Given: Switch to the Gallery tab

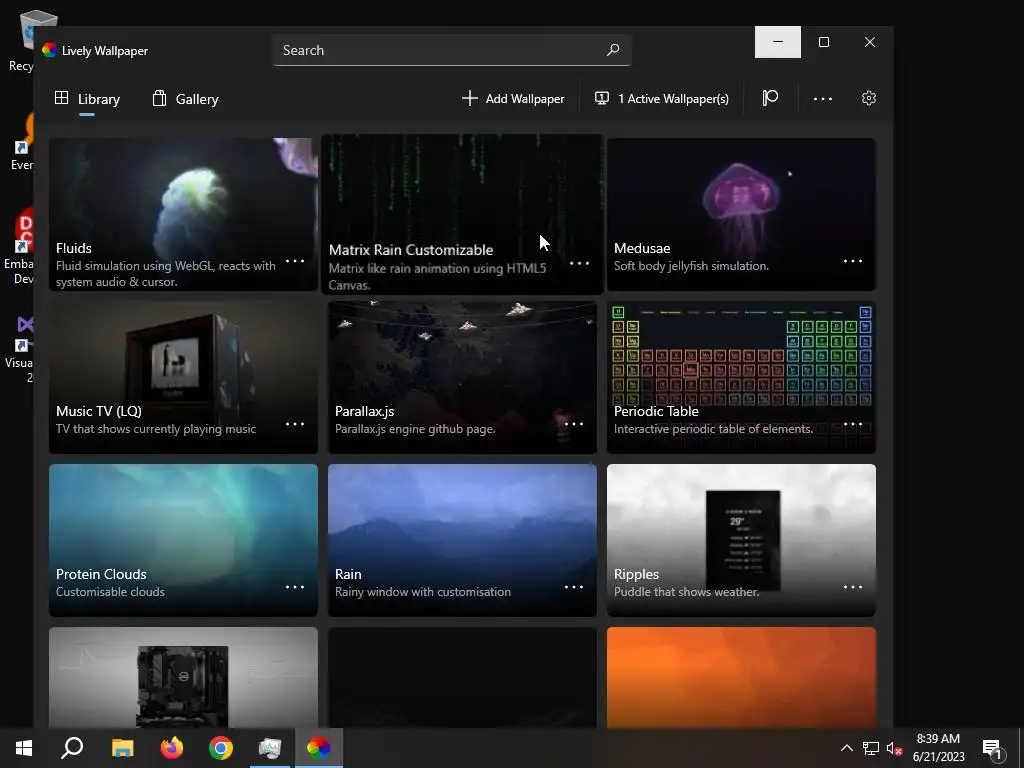Looking at the screenshot, I should (186, 99).
